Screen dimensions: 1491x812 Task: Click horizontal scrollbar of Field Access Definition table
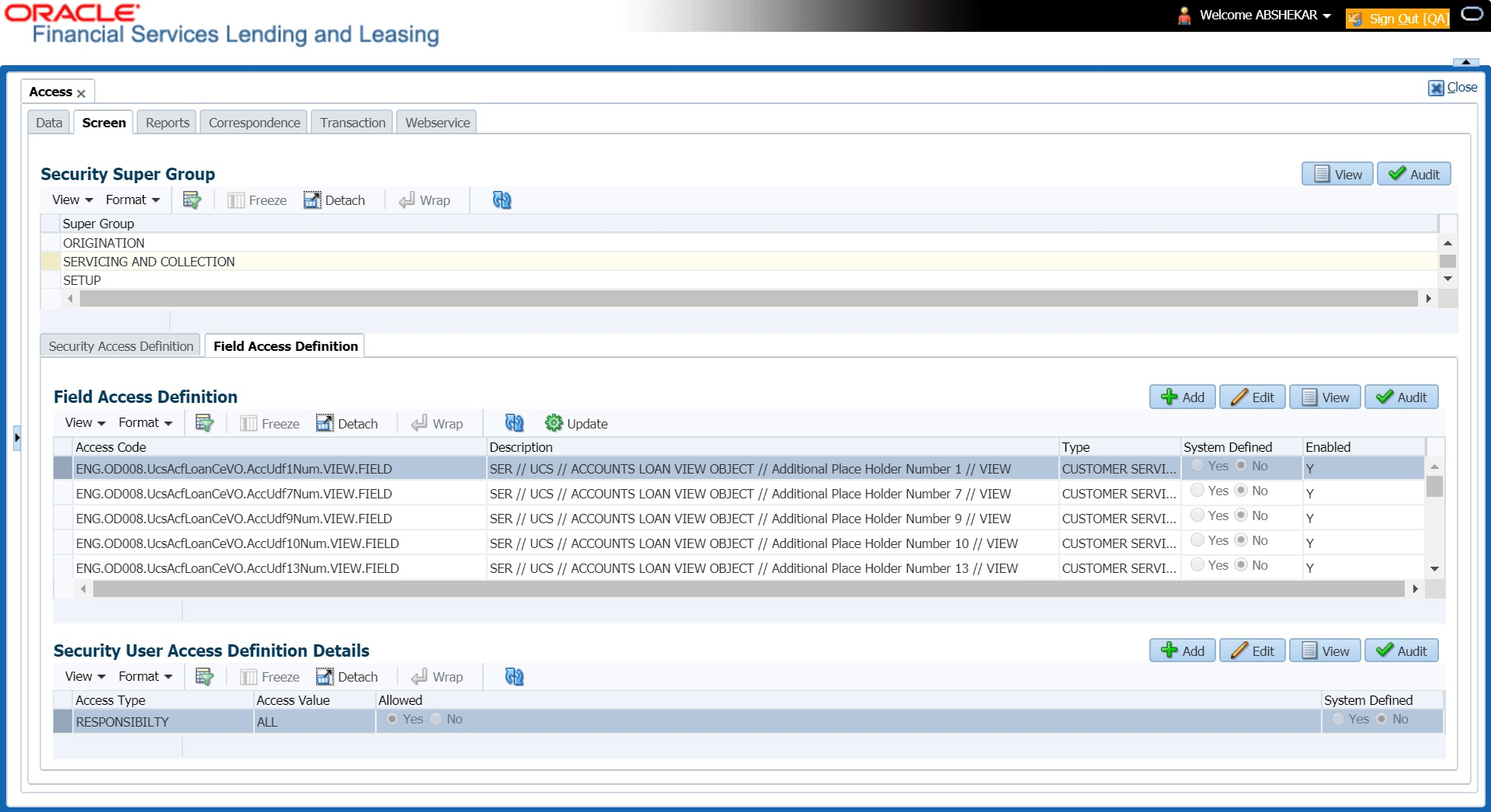pos(749,589)
